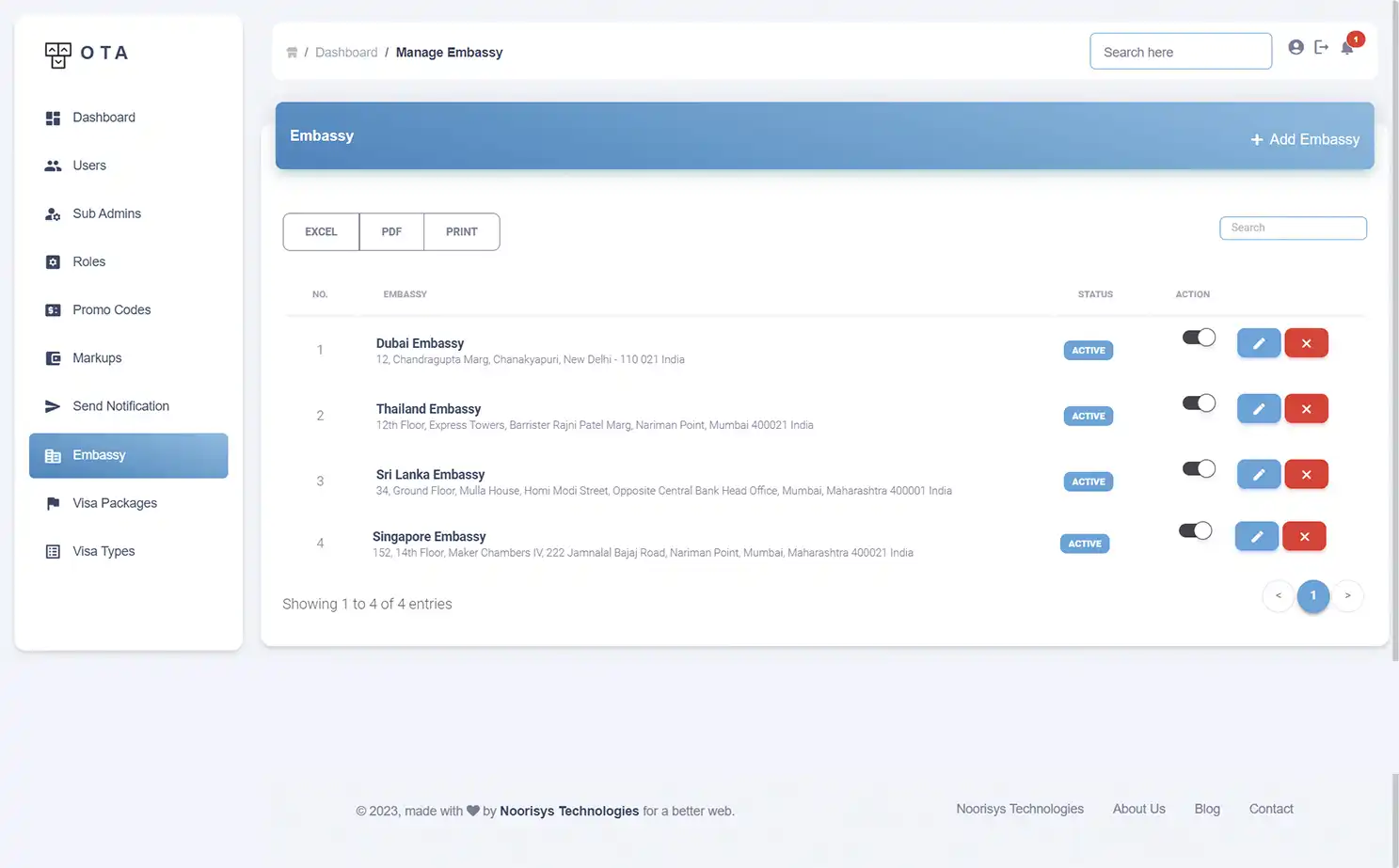Open Visa Packages in sidebar

[x=115, y=503]
